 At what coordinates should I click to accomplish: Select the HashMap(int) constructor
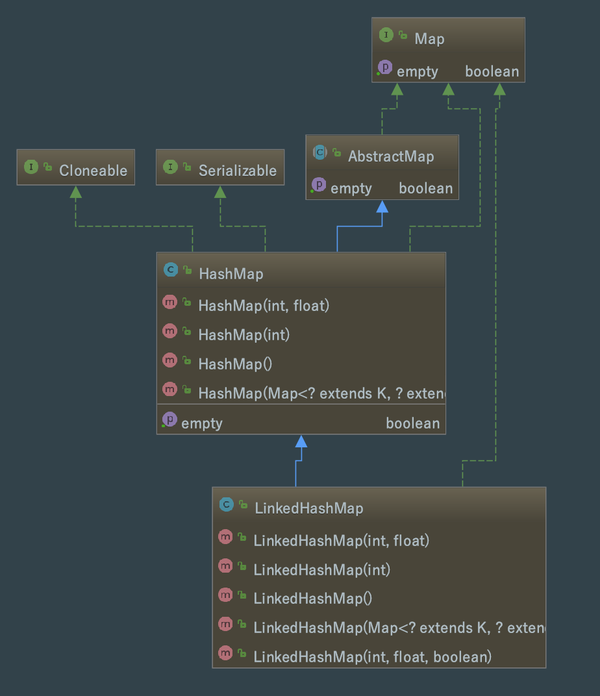pos(244,335)
